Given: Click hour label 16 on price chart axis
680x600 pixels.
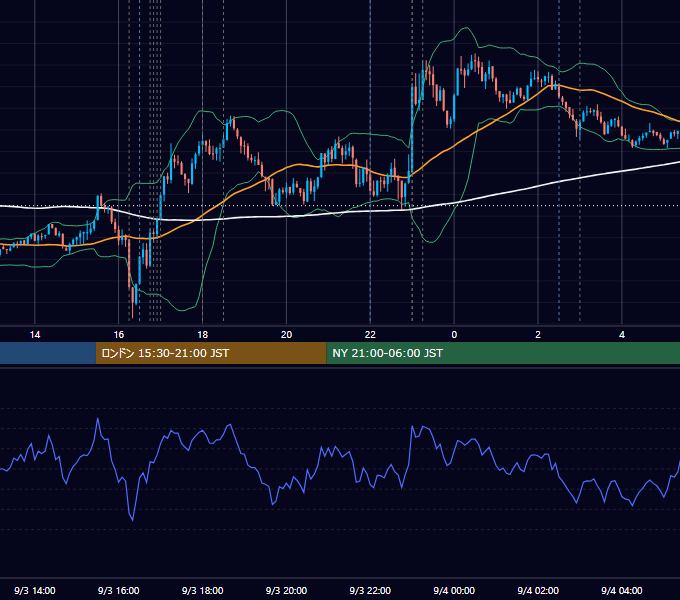Looking at the screenshot, I should (x=118, y=335).
